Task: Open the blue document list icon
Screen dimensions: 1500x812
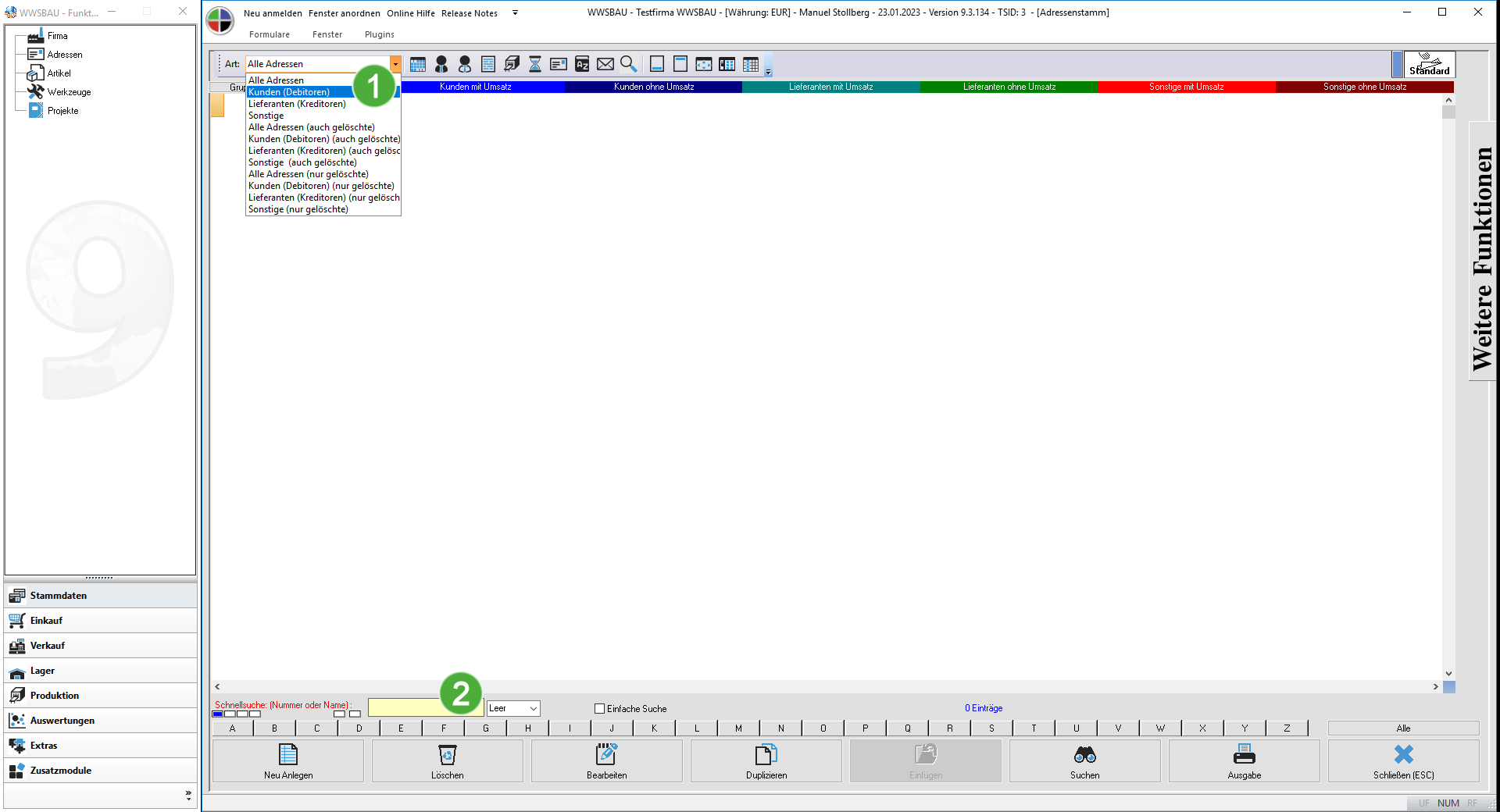Action: pyautogui.click(x=488, y=64)
